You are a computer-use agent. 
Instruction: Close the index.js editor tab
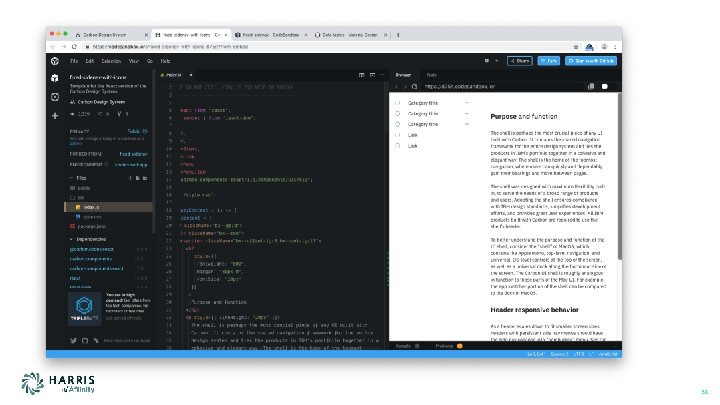191,75
